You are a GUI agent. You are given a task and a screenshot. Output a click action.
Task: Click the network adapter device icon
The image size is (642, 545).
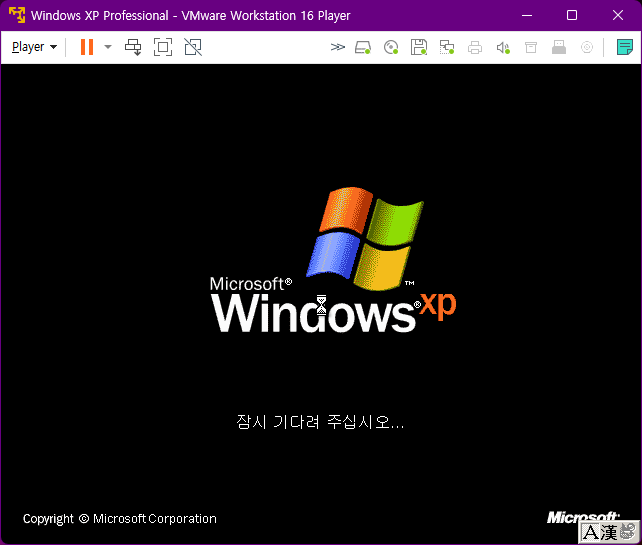point(447,47)
